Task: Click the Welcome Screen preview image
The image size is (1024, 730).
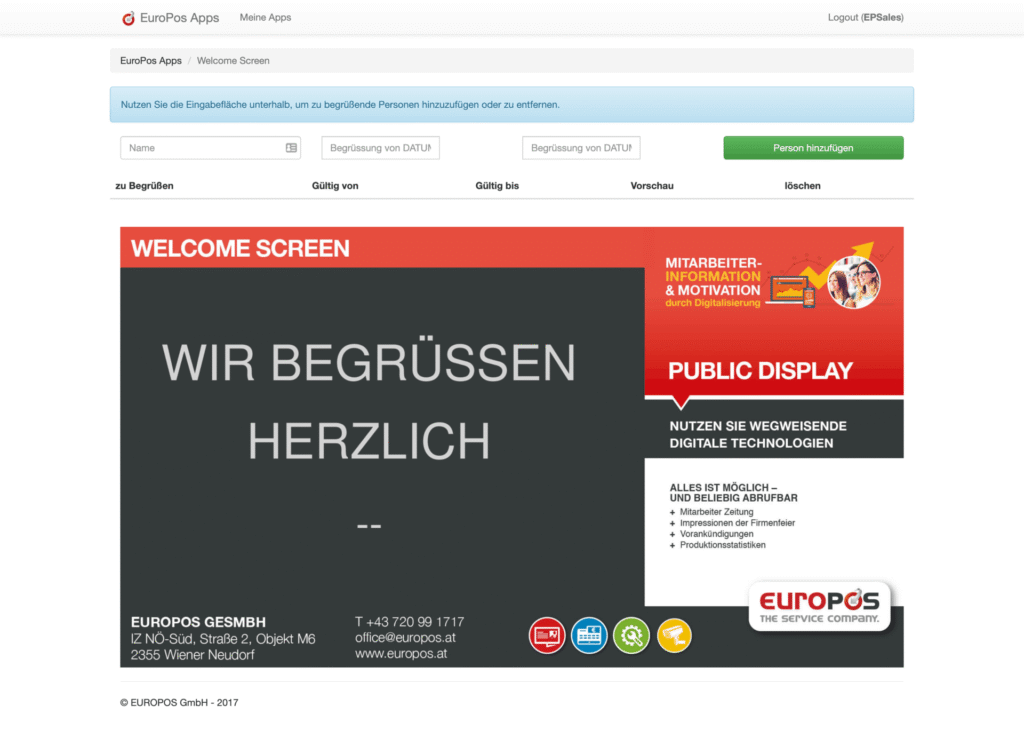Action: pos(512,447)
